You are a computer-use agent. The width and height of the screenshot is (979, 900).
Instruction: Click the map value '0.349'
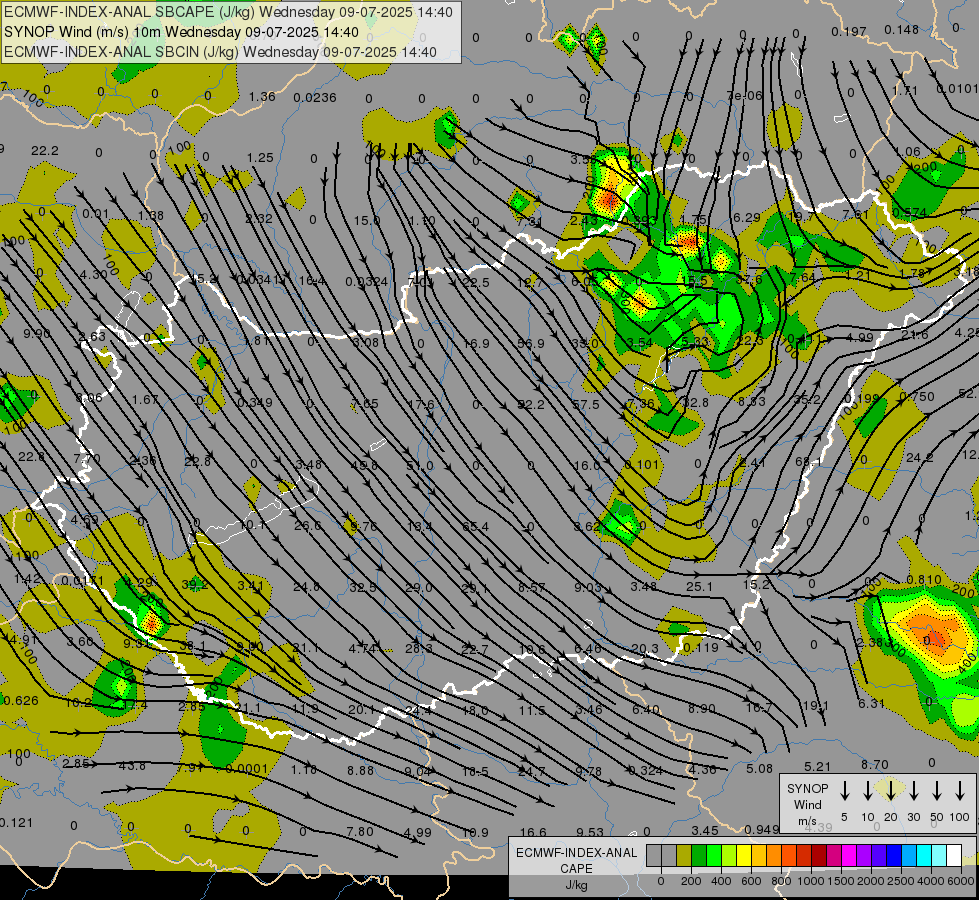pos(255,403)
